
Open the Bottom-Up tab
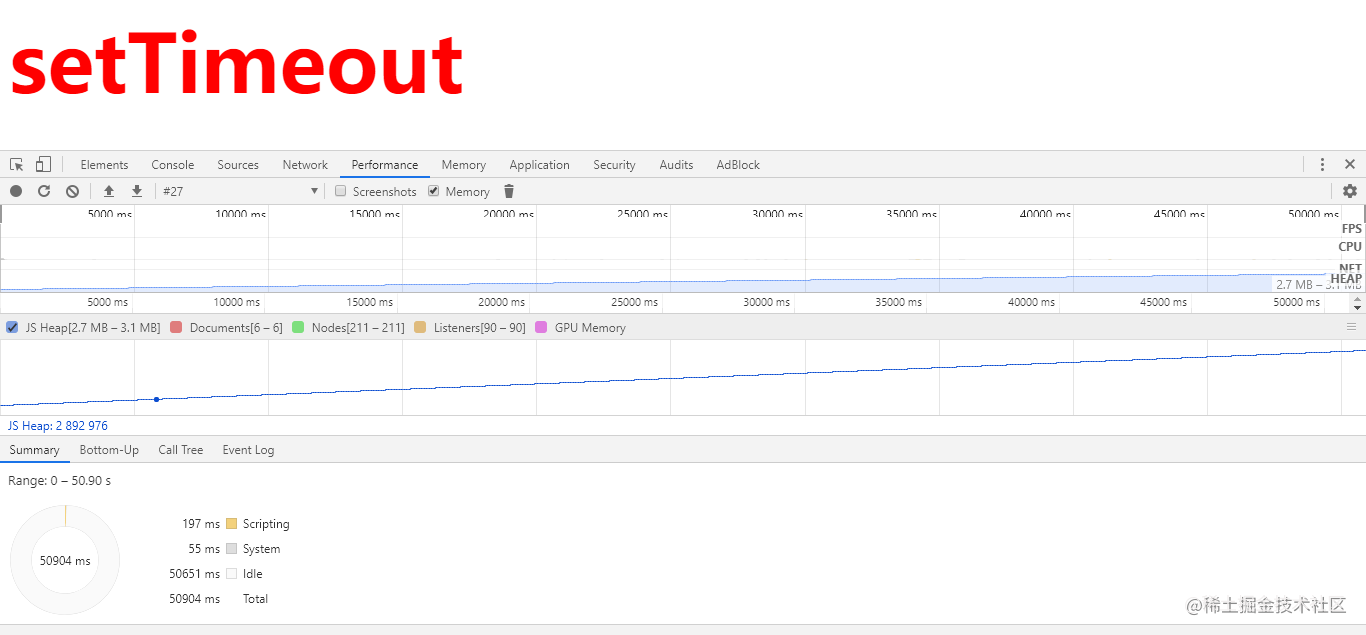(x=109, y=450)
